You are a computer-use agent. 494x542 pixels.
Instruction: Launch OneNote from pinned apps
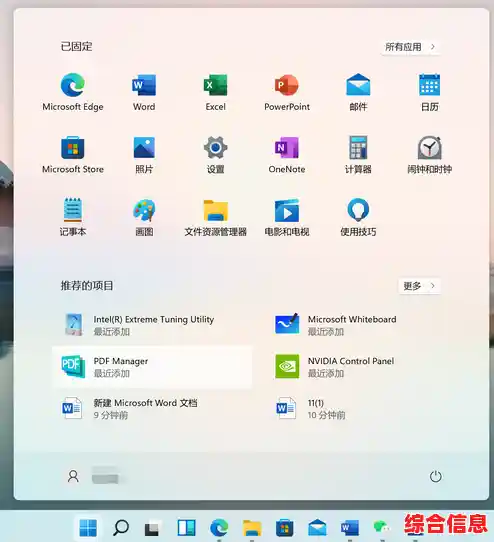(x=287, y=155)
